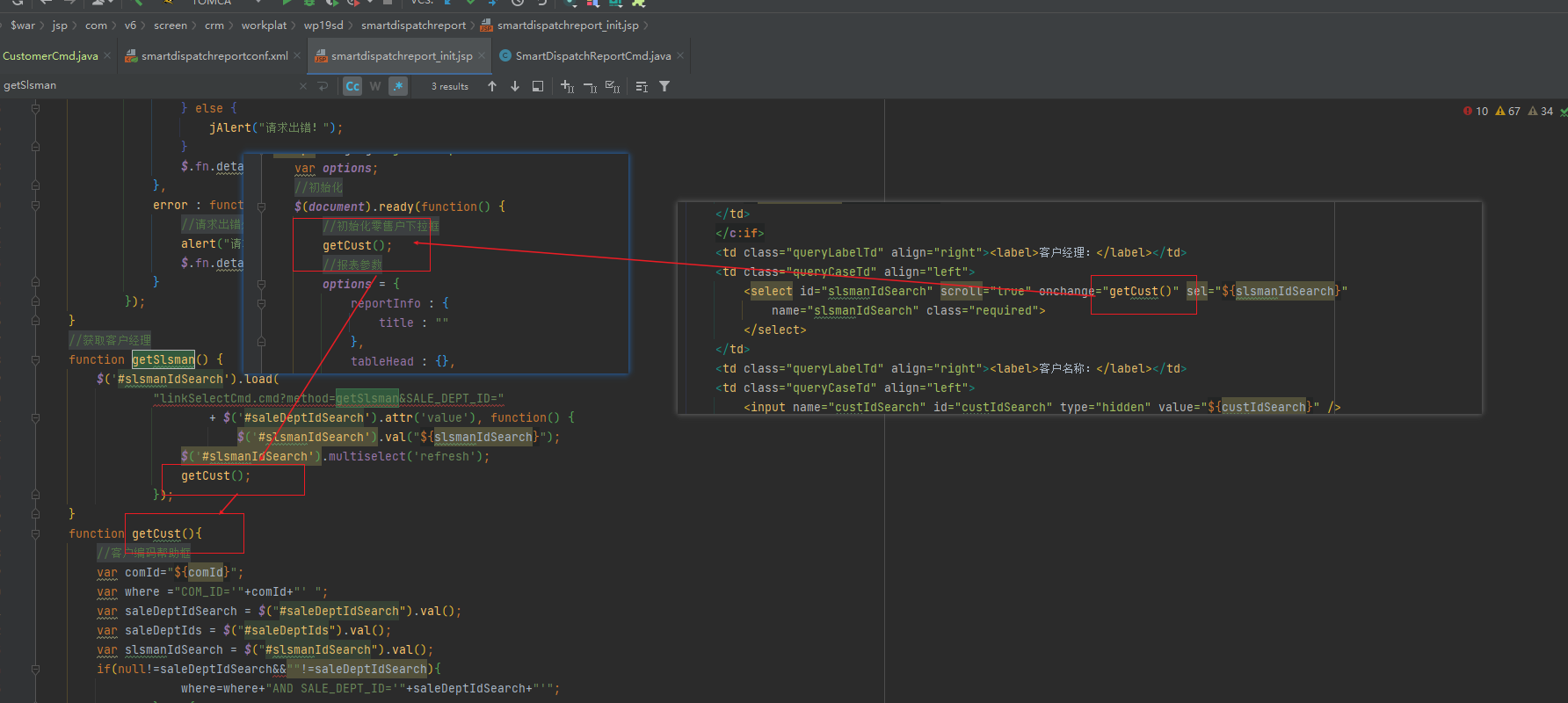Collapse the getCust function fold marker

pos(35,533)
